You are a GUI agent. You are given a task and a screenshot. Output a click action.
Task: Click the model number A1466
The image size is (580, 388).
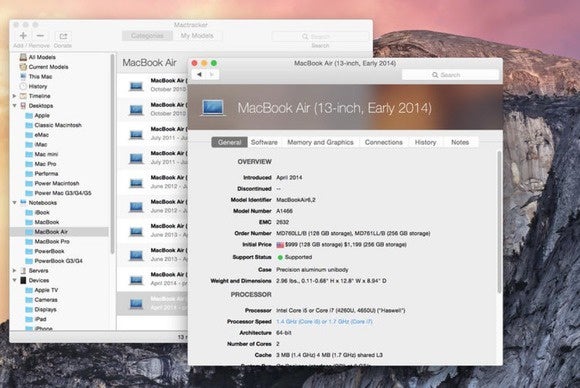[x=284, y=211]
